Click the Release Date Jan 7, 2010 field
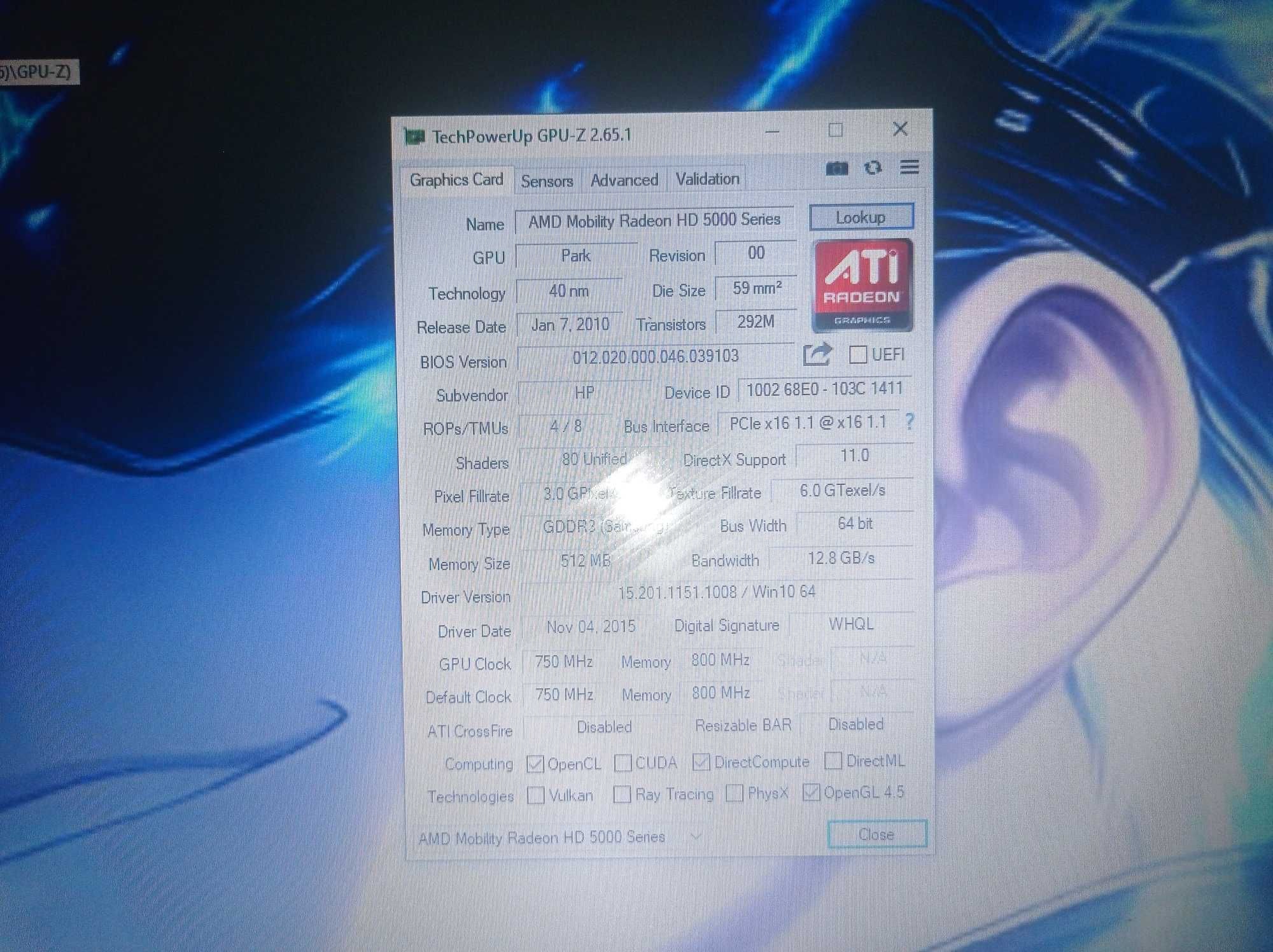The height and width of the screenshot is (952, 1273). pyautogui.click(x=570, y=325)
